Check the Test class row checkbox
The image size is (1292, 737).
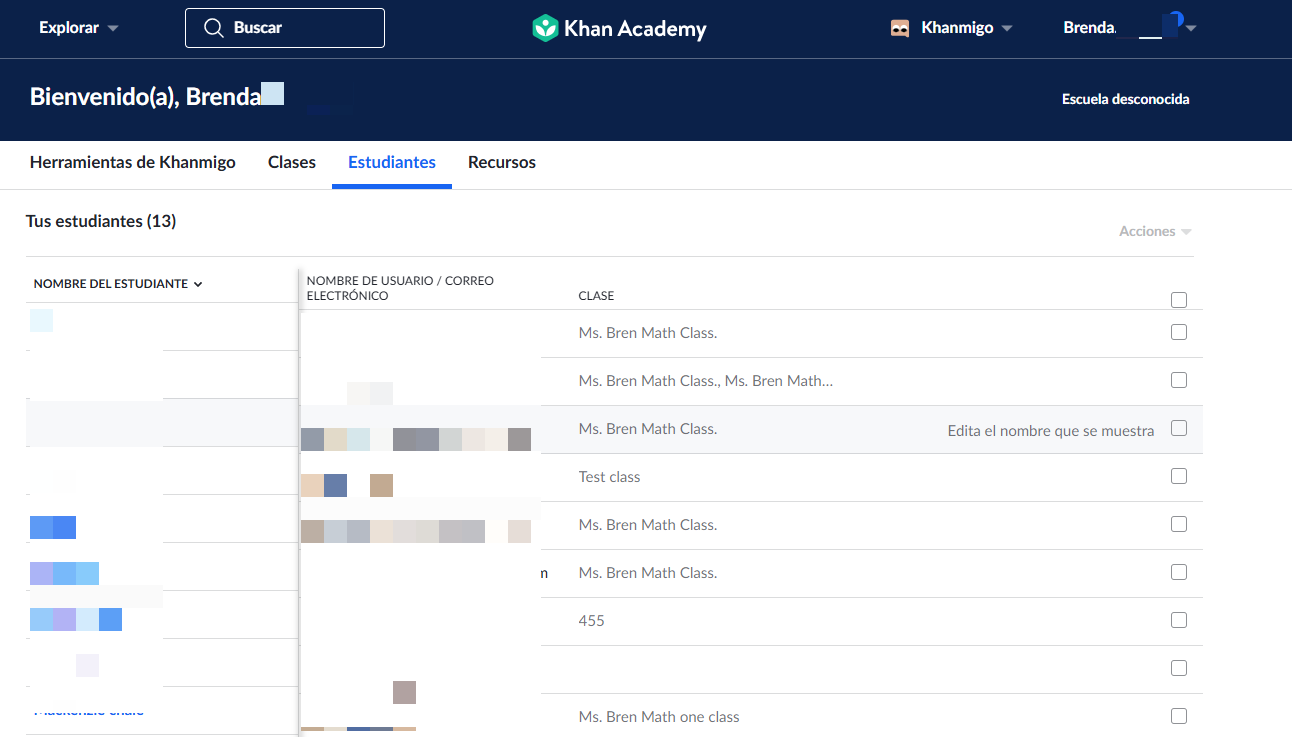(1179, 476)
